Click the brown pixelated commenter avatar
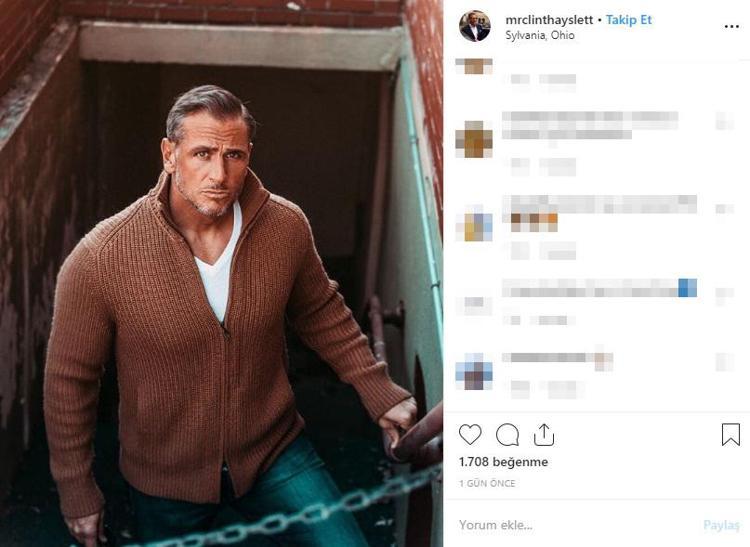 pyautogui.click(x=475, y=139)
